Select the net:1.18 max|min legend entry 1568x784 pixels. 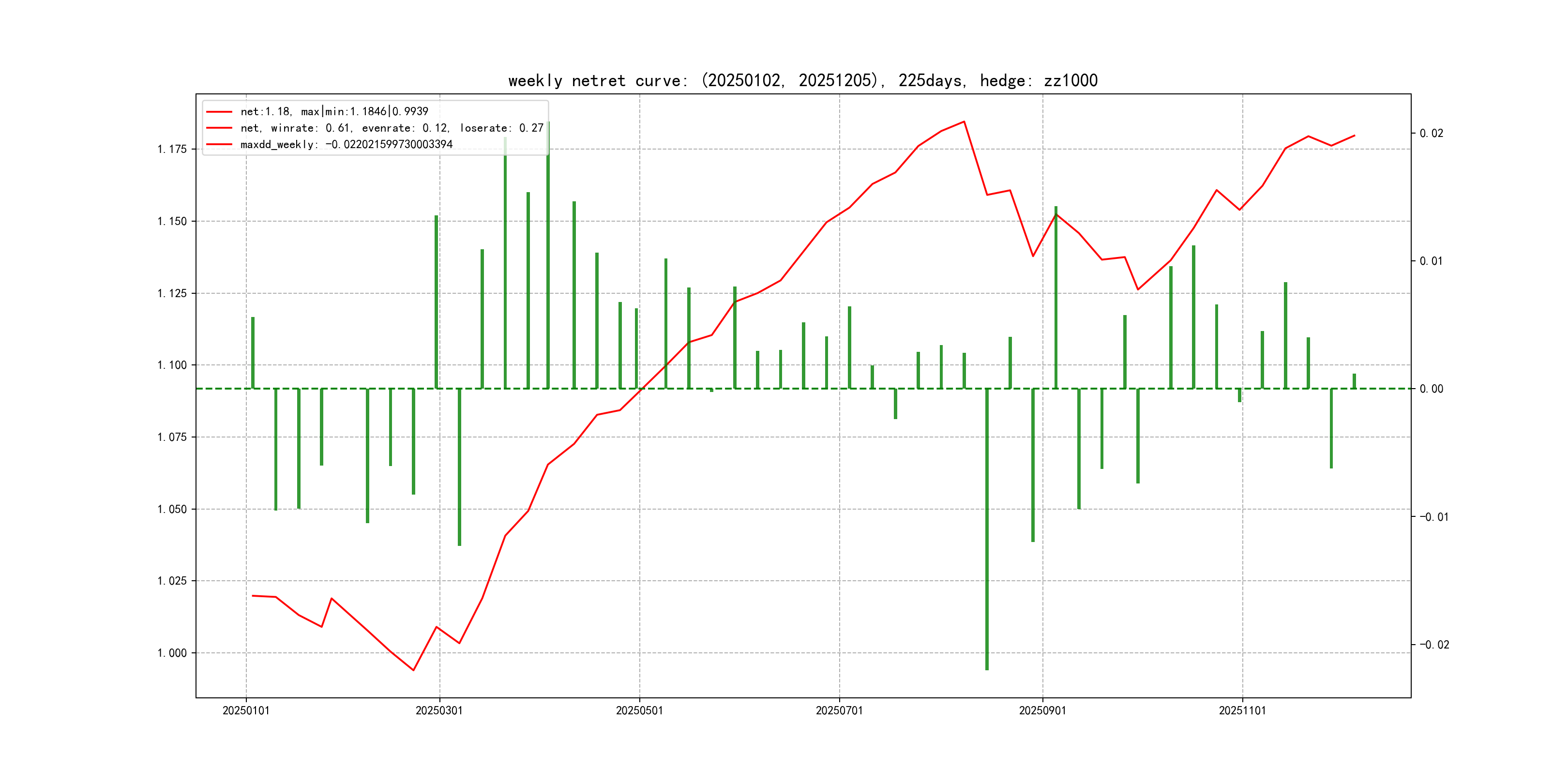point(334,111)
